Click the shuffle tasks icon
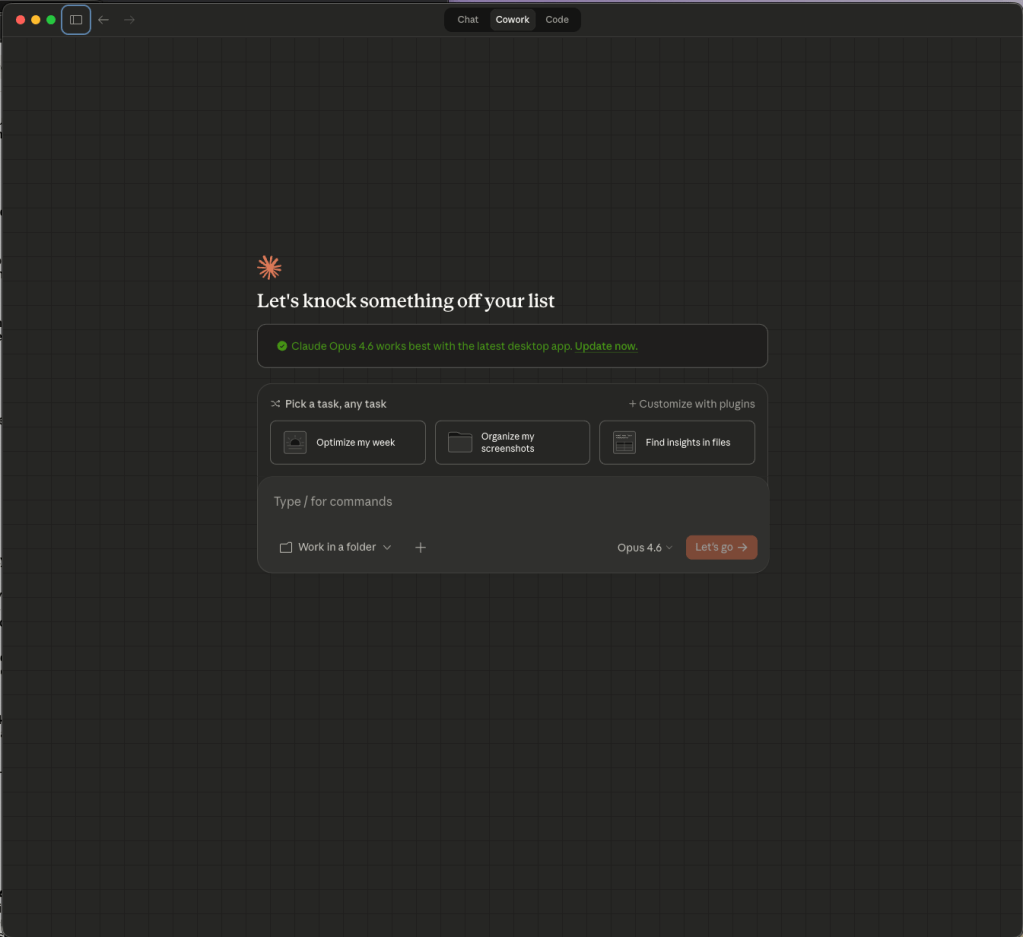The image size is (1023, 937). 275,404
